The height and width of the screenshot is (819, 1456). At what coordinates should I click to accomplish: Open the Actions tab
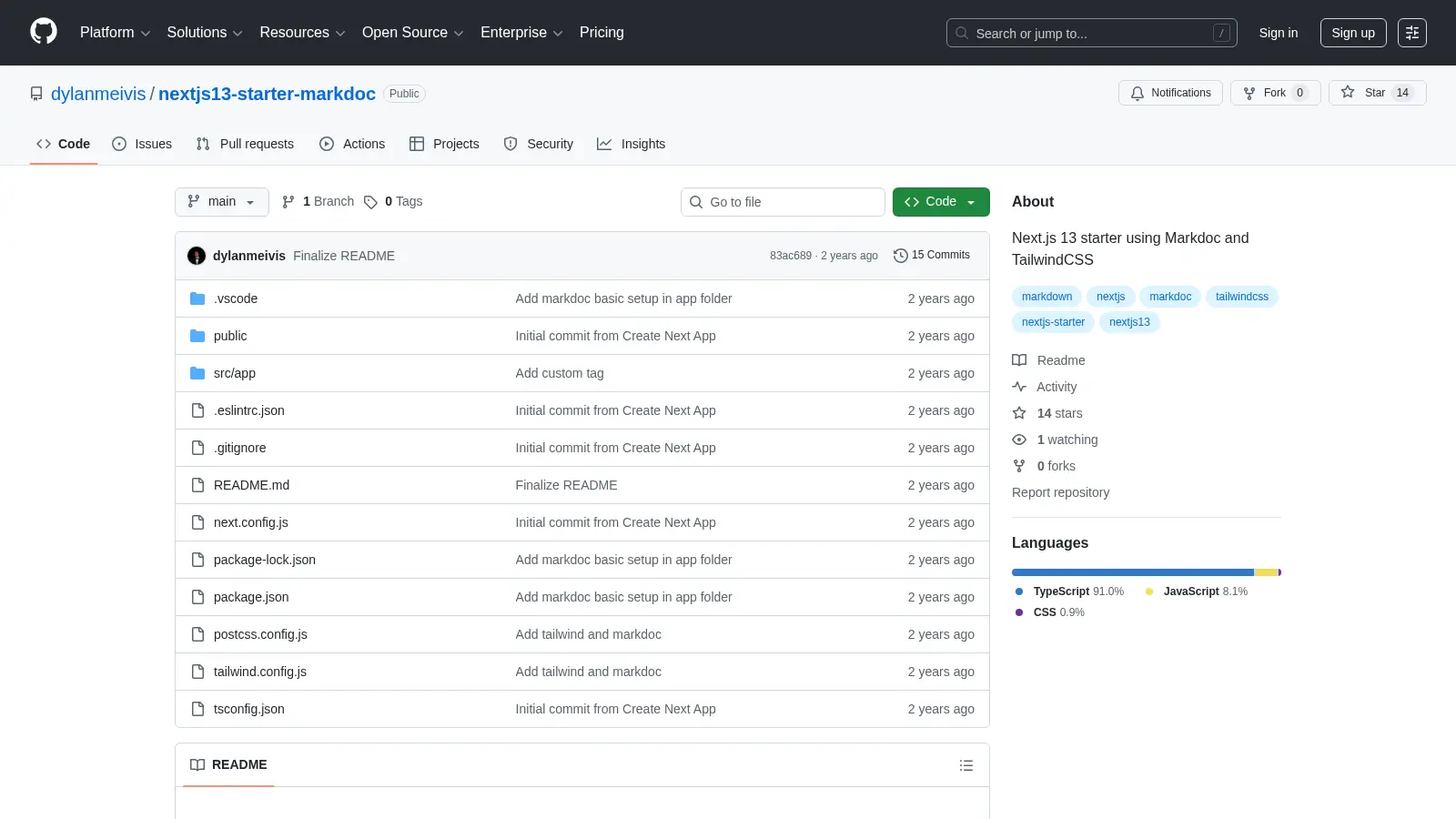(x=352, y=144)
